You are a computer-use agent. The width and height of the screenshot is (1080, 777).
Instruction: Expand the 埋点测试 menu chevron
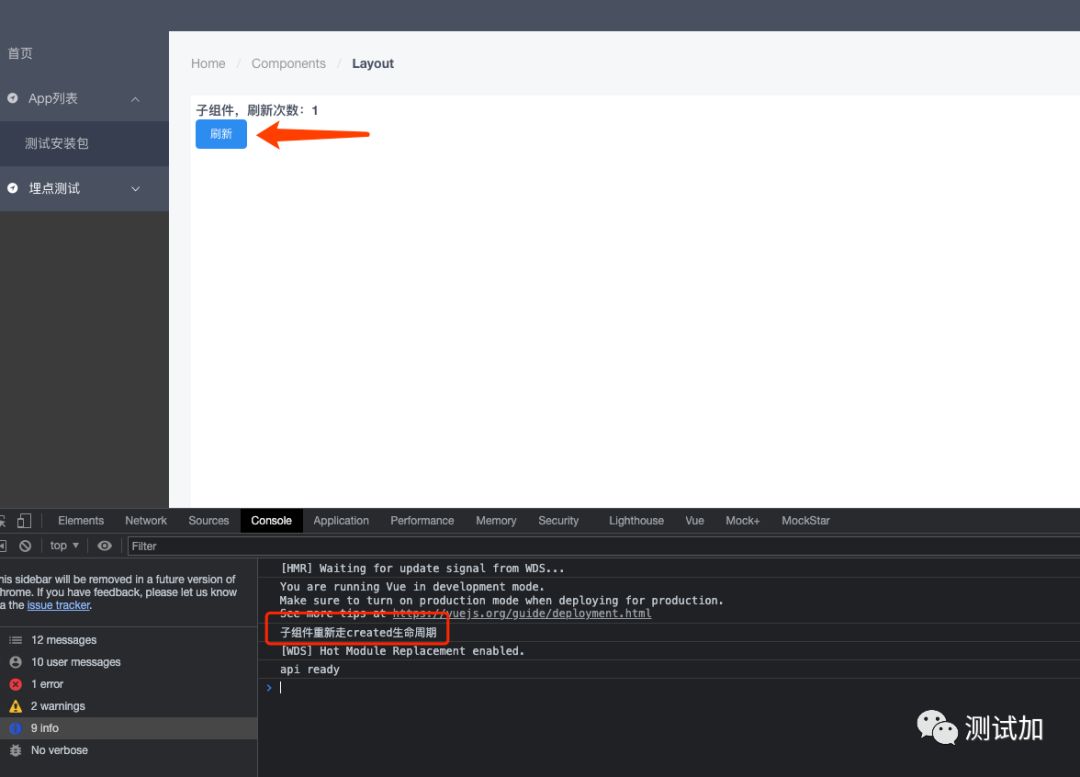pos(135,189)
